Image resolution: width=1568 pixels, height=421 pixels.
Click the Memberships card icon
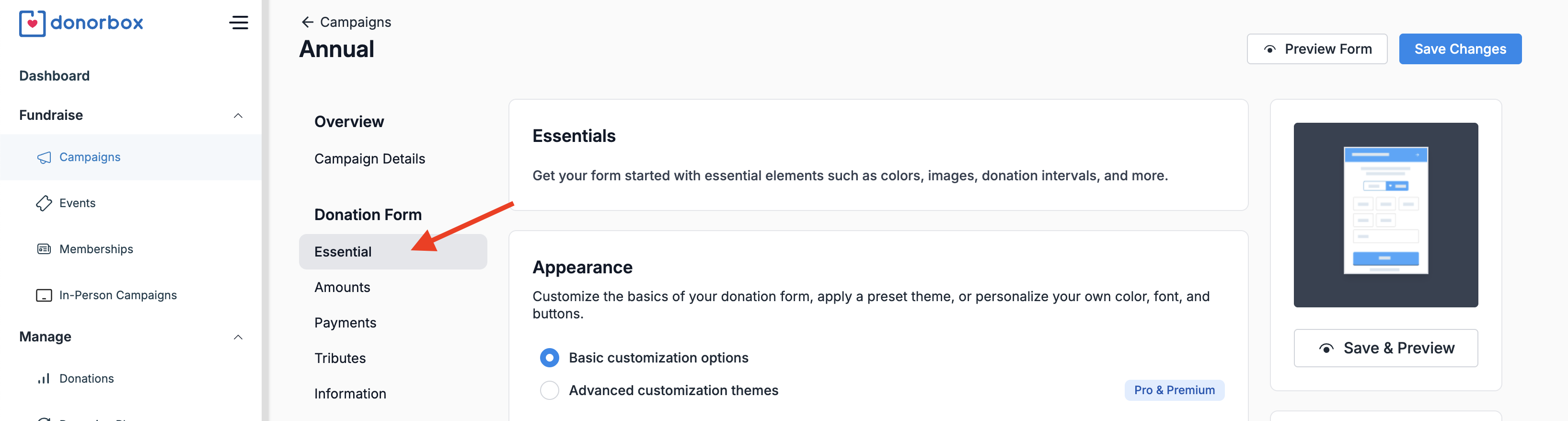point(44,249)
